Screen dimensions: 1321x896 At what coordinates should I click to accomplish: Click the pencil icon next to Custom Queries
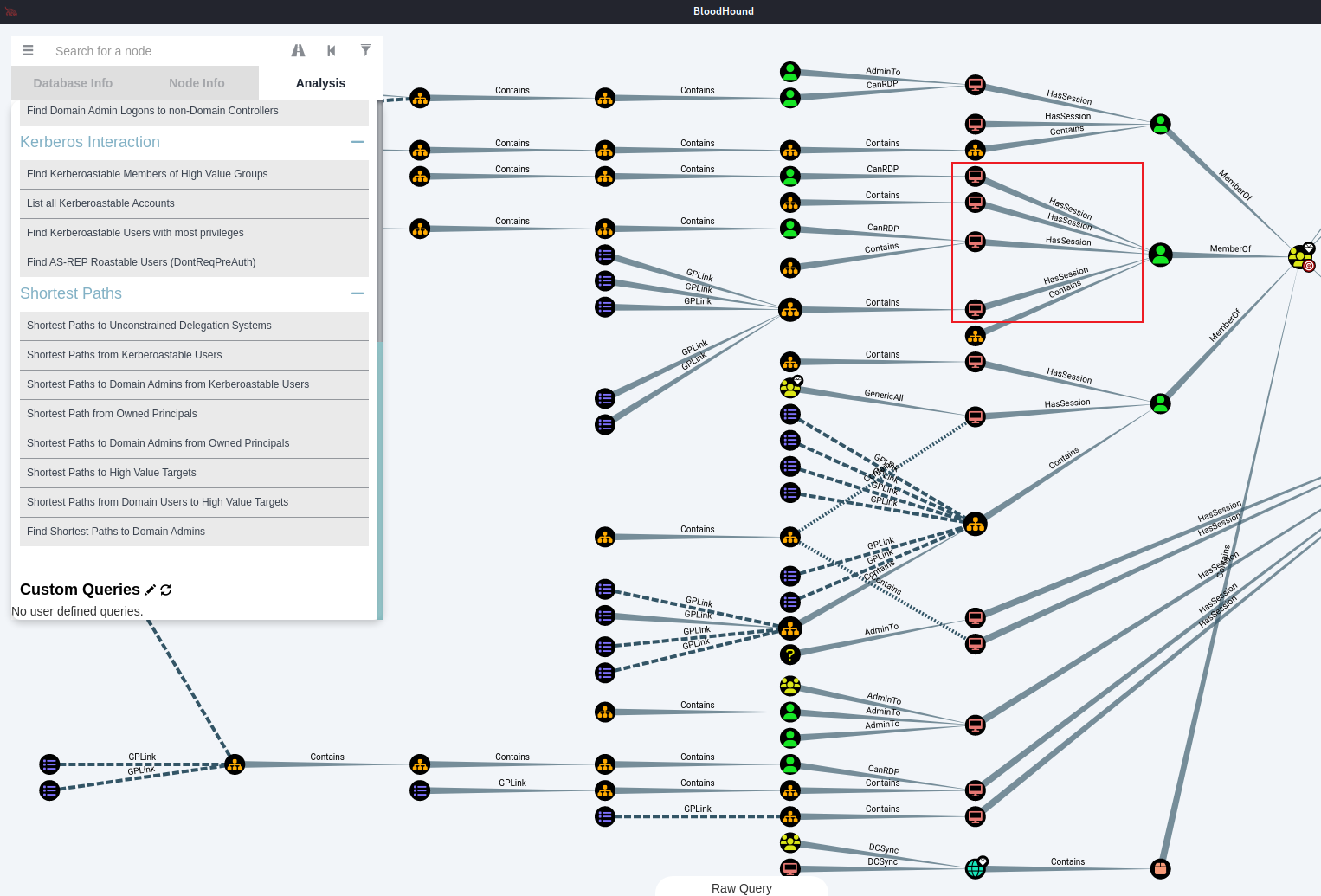pyautogui.click(x=150, y=590)
